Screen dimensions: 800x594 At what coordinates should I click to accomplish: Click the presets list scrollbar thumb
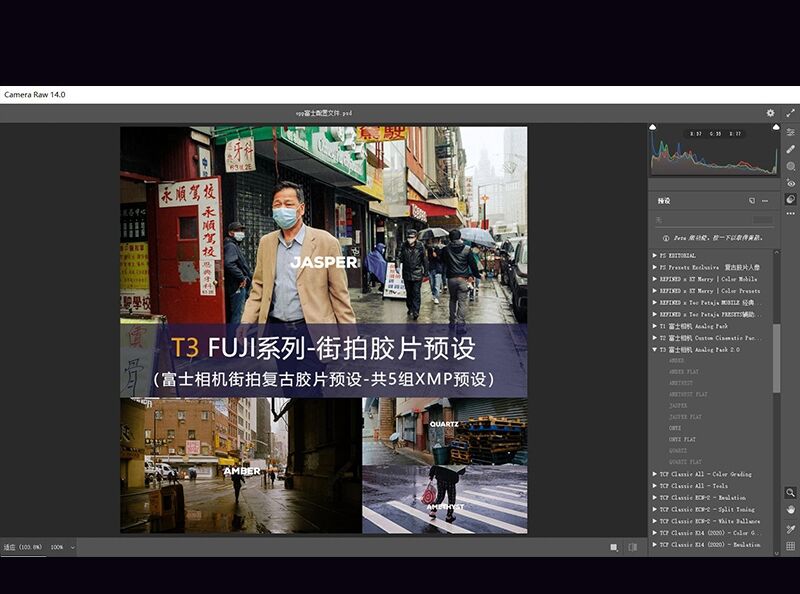[x=777, y=358]
